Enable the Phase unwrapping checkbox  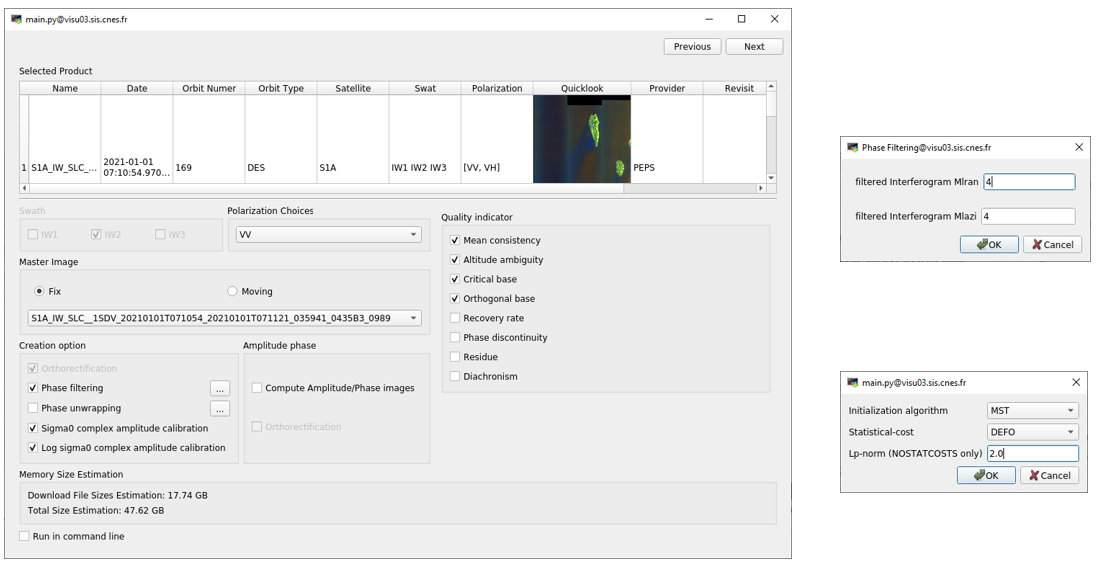coord(32,408)
